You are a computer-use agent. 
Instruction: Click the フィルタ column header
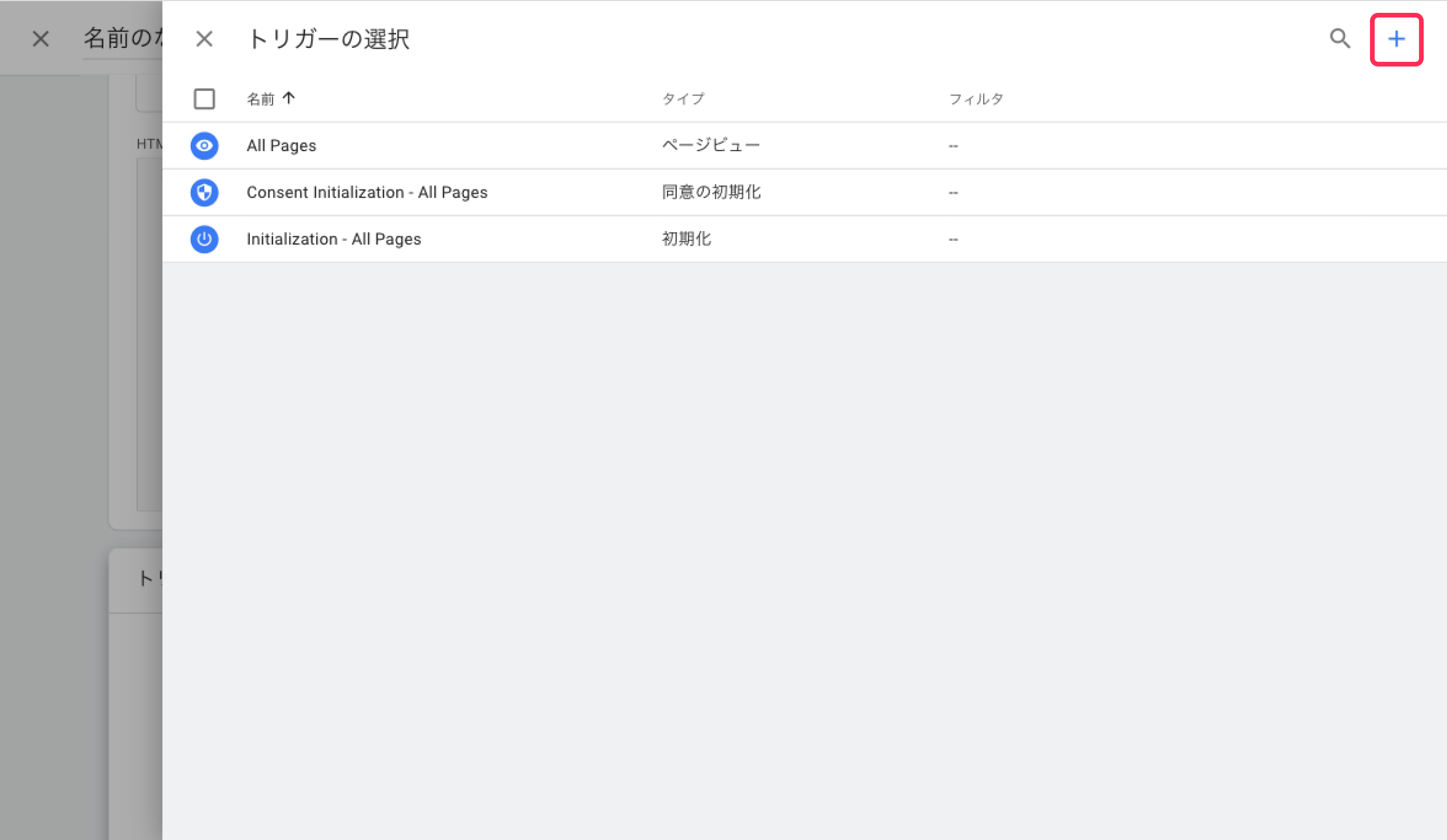(976, 99)
